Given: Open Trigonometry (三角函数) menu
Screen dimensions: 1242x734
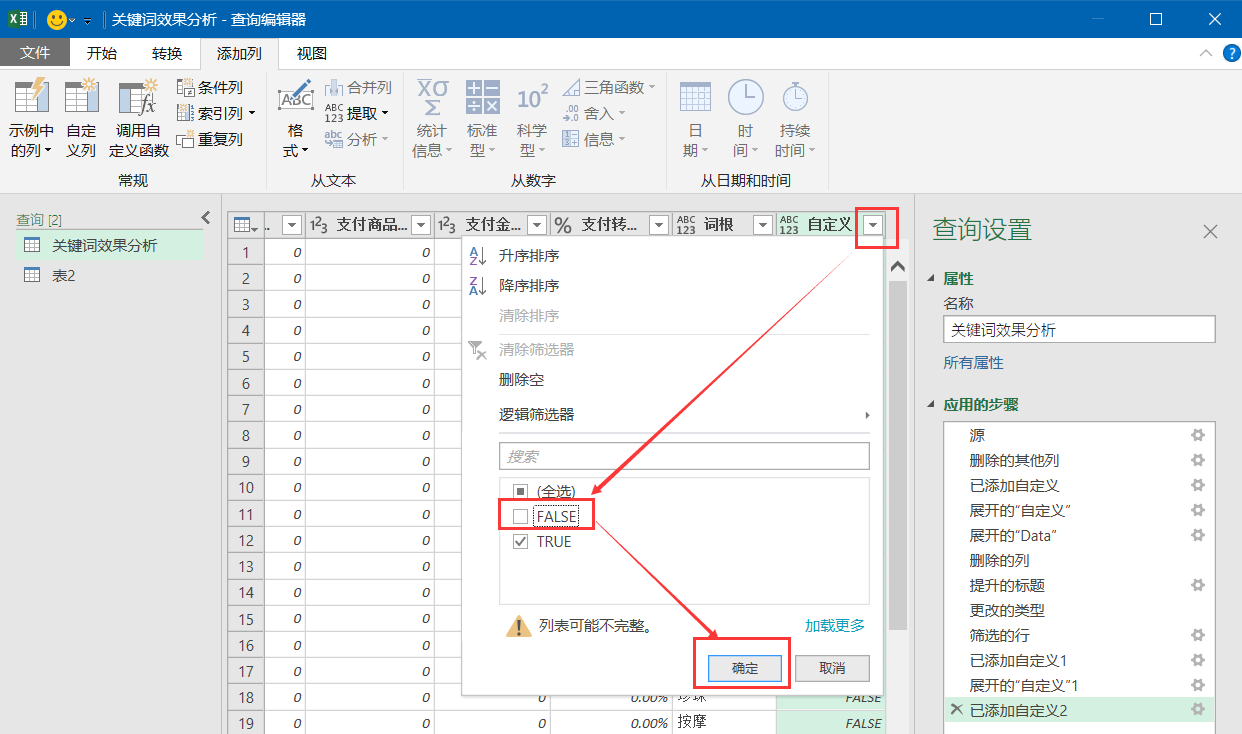Looking at the screenshot, I should pyautogui.click(x=608, y=88).
